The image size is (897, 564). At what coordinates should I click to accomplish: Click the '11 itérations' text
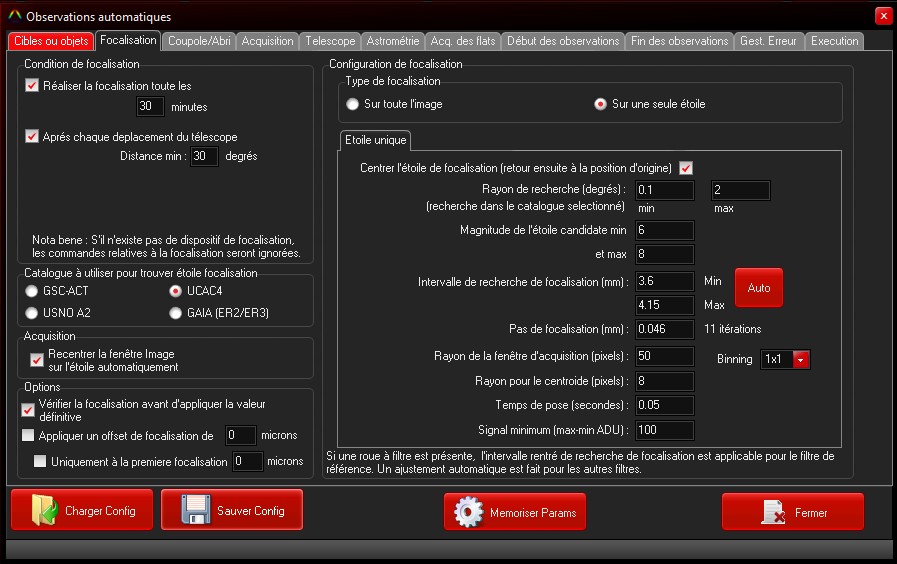[733, 329]
